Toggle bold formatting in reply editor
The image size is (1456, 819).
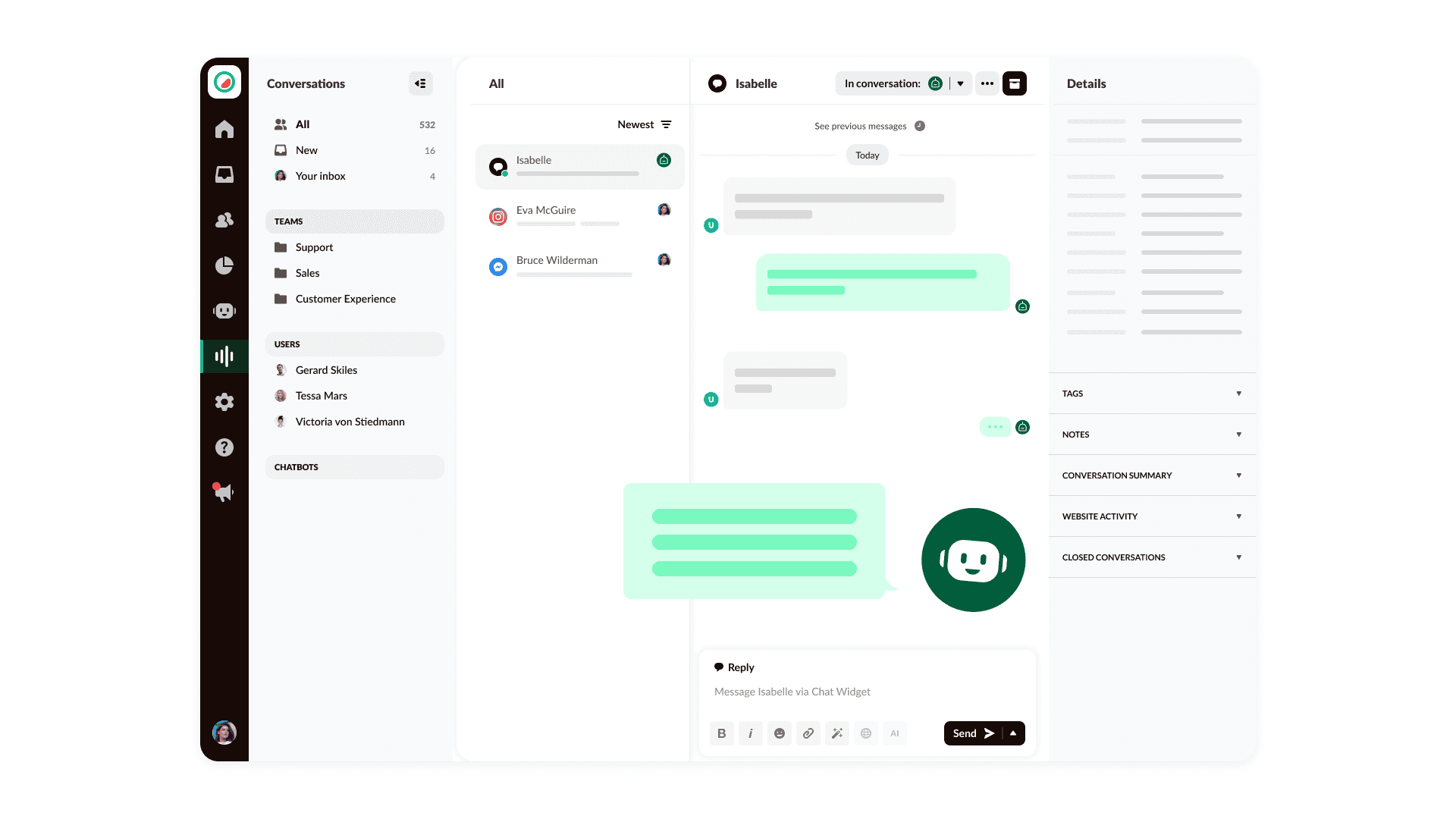point(721,733)
